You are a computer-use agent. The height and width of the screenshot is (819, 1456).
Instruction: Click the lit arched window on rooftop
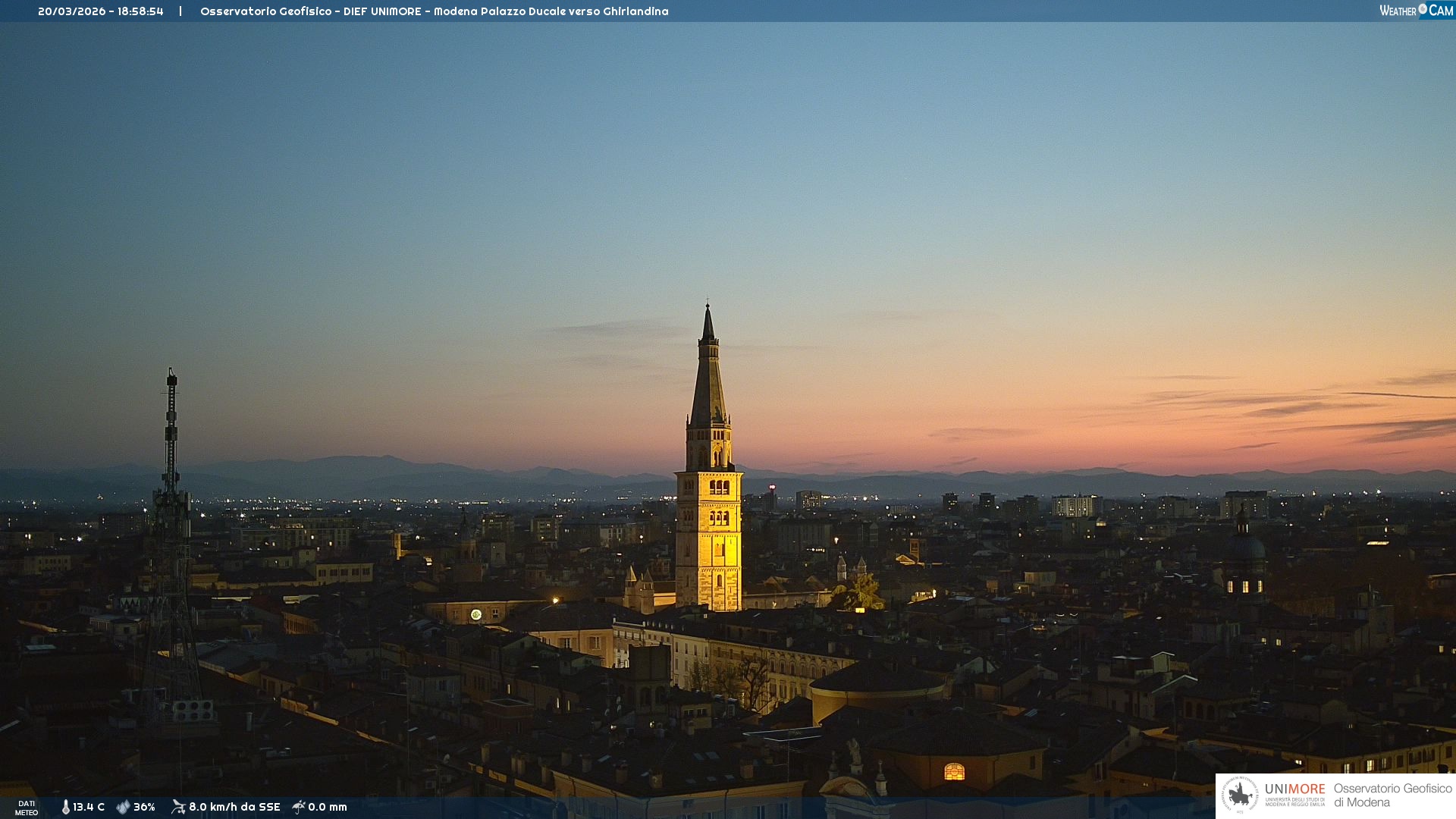pos(954,772)
